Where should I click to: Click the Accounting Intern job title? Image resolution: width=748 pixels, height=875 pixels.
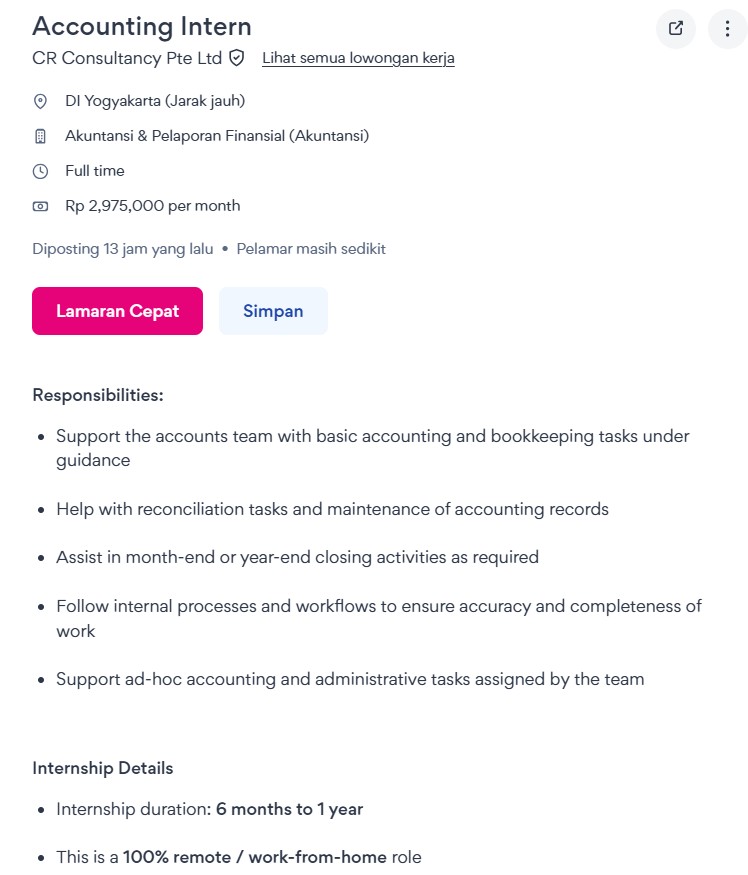(x=142, y=26)
